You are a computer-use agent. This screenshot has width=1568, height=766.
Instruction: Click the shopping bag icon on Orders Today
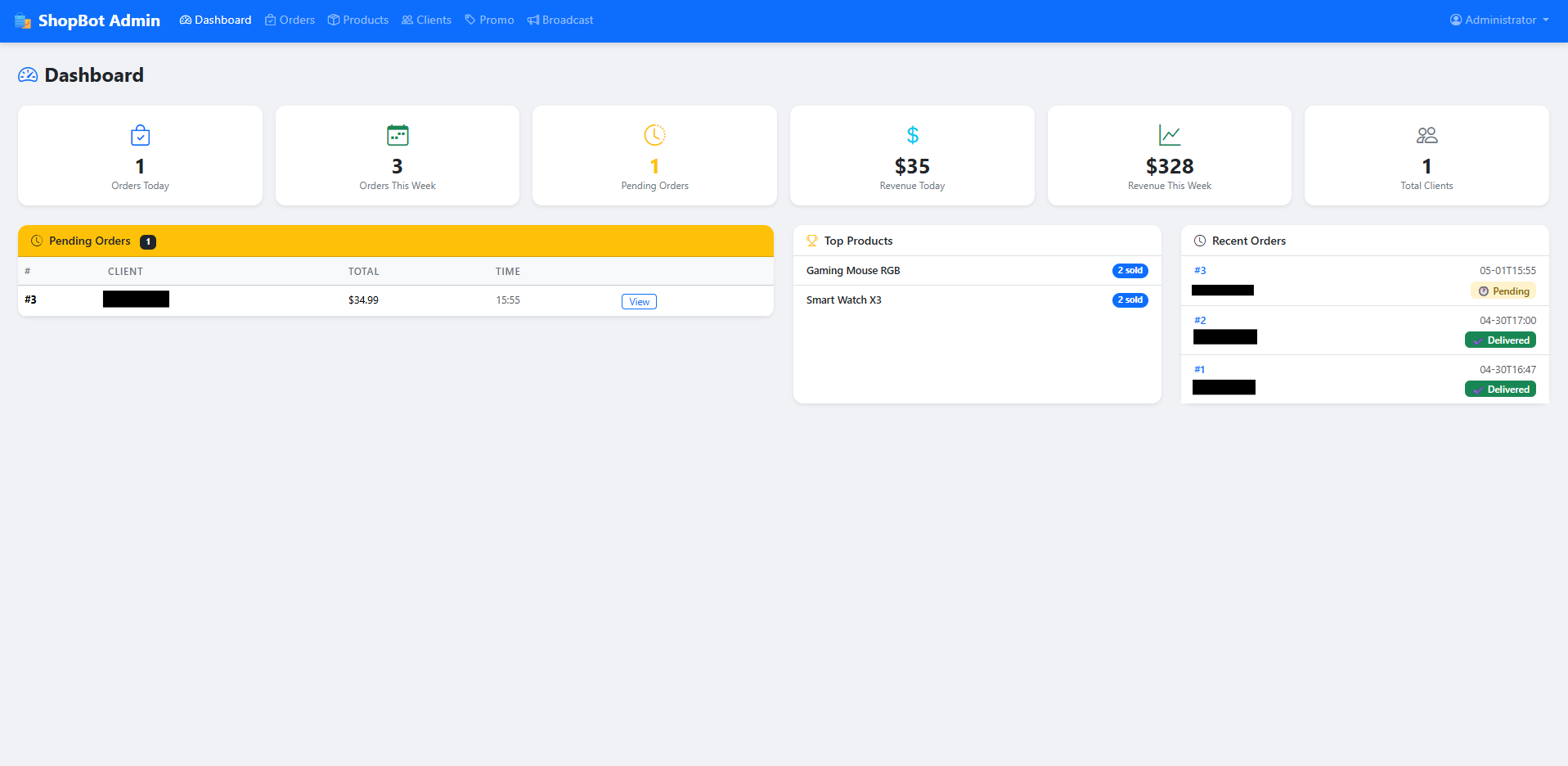point(141,135)
